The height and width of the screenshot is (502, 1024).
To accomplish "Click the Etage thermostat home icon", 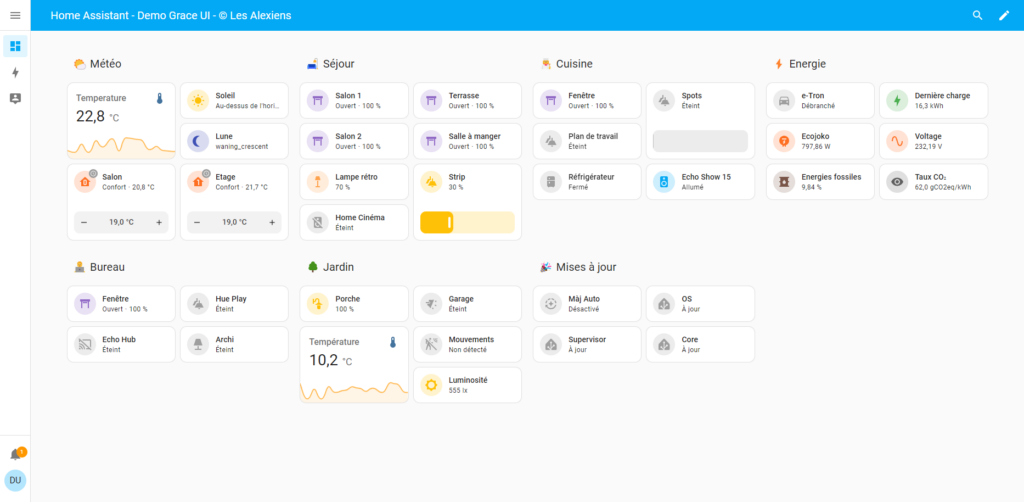I will 198,182.
